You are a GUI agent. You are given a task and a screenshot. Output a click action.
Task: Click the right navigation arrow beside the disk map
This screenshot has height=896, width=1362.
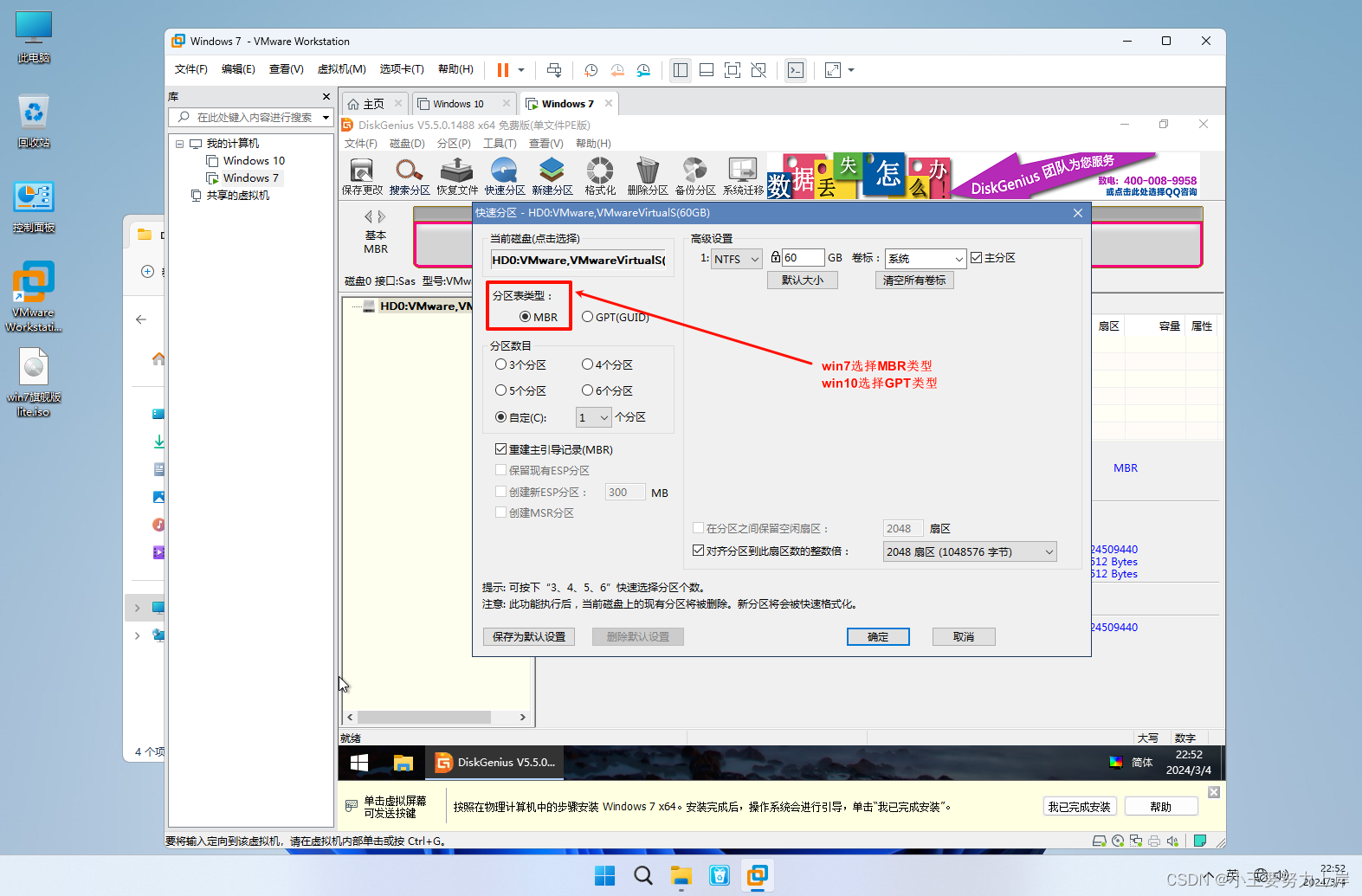click(x=382, y=216)
